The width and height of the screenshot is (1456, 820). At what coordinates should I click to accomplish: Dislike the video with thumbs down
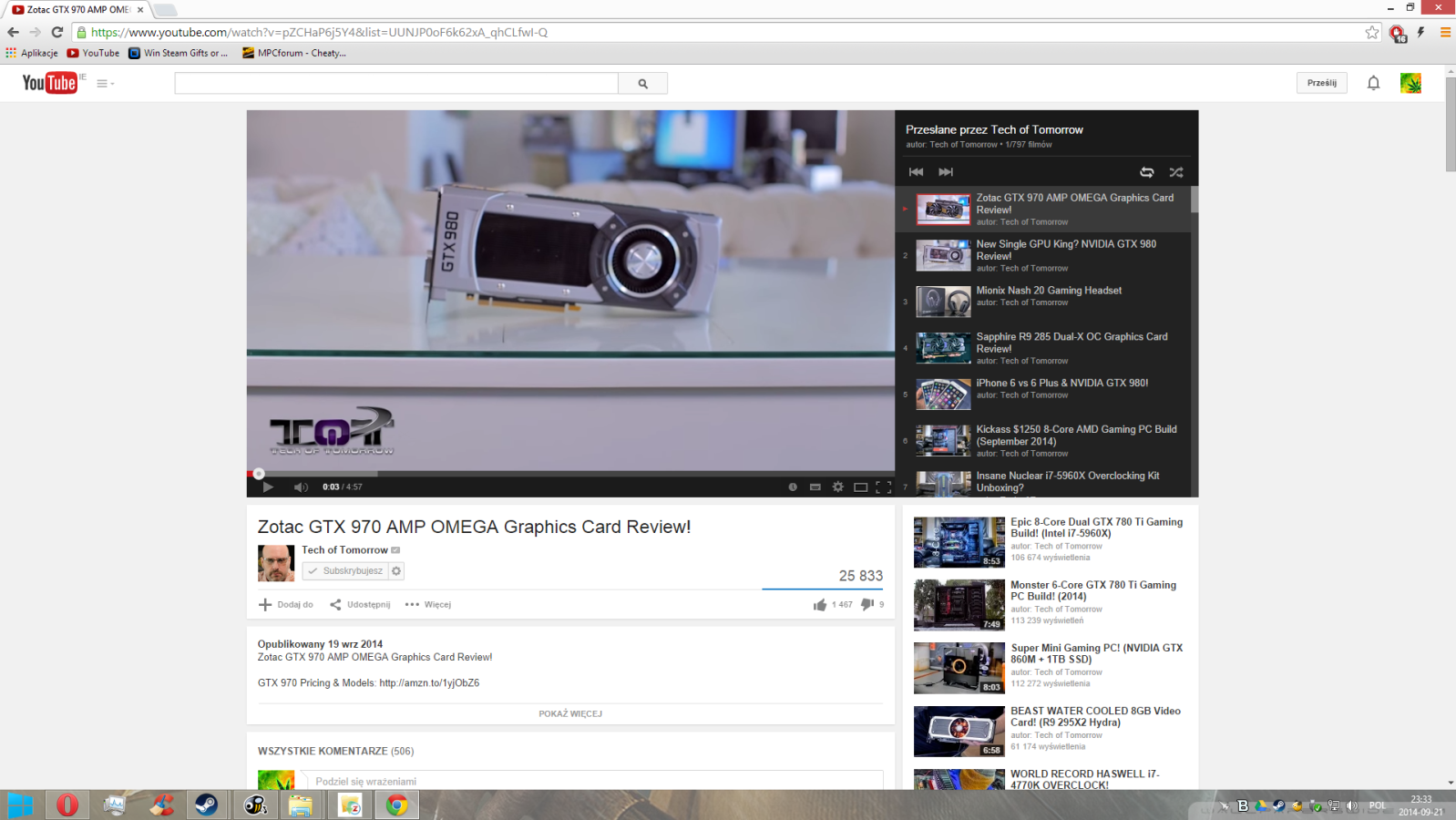pyautogui.click(x=867, y=604)
